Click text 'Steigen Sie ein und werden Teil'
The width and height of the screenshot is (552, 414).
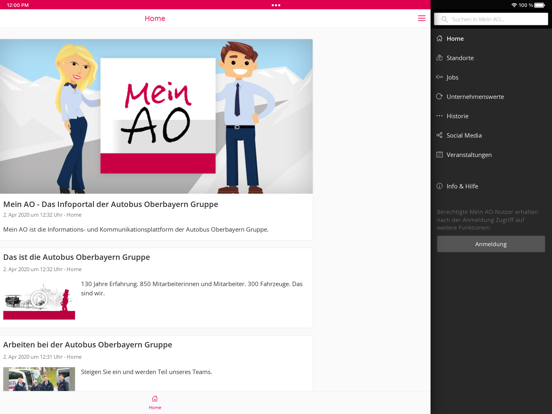[146, 372]
